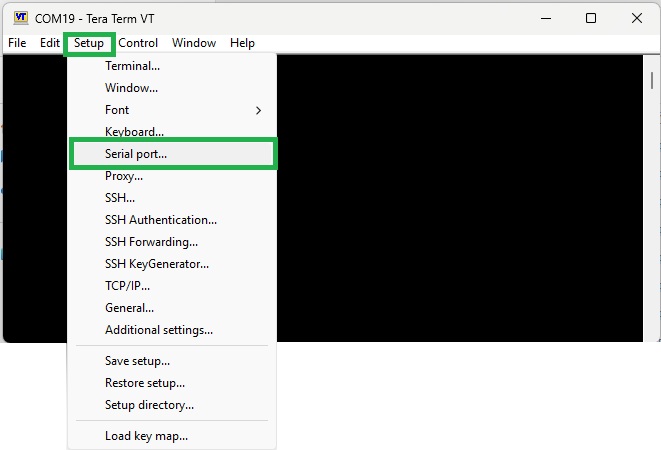Open the Help menu
This screenshot has width=661, height=450.
coord(242,43)
